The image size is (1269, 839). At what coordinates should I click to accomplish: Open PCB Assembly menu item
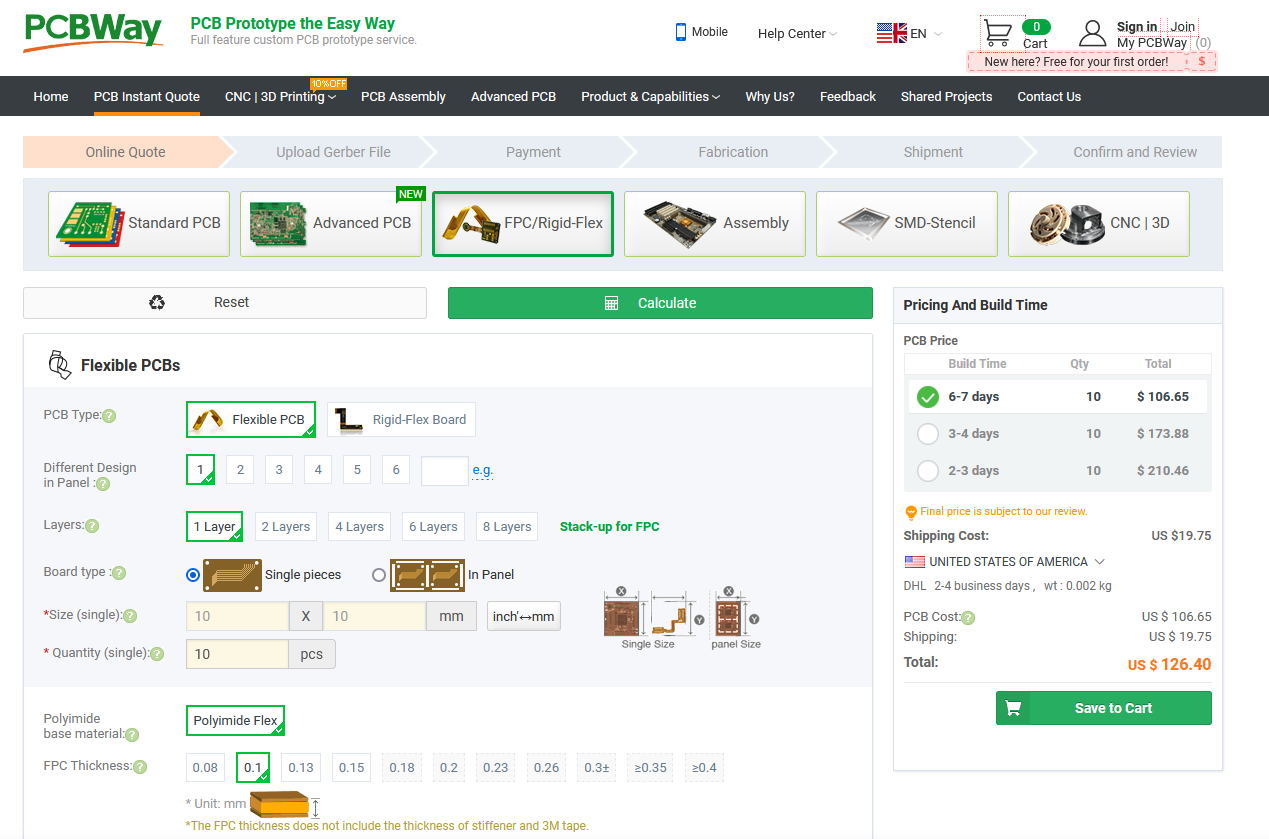tap(403, 97)
